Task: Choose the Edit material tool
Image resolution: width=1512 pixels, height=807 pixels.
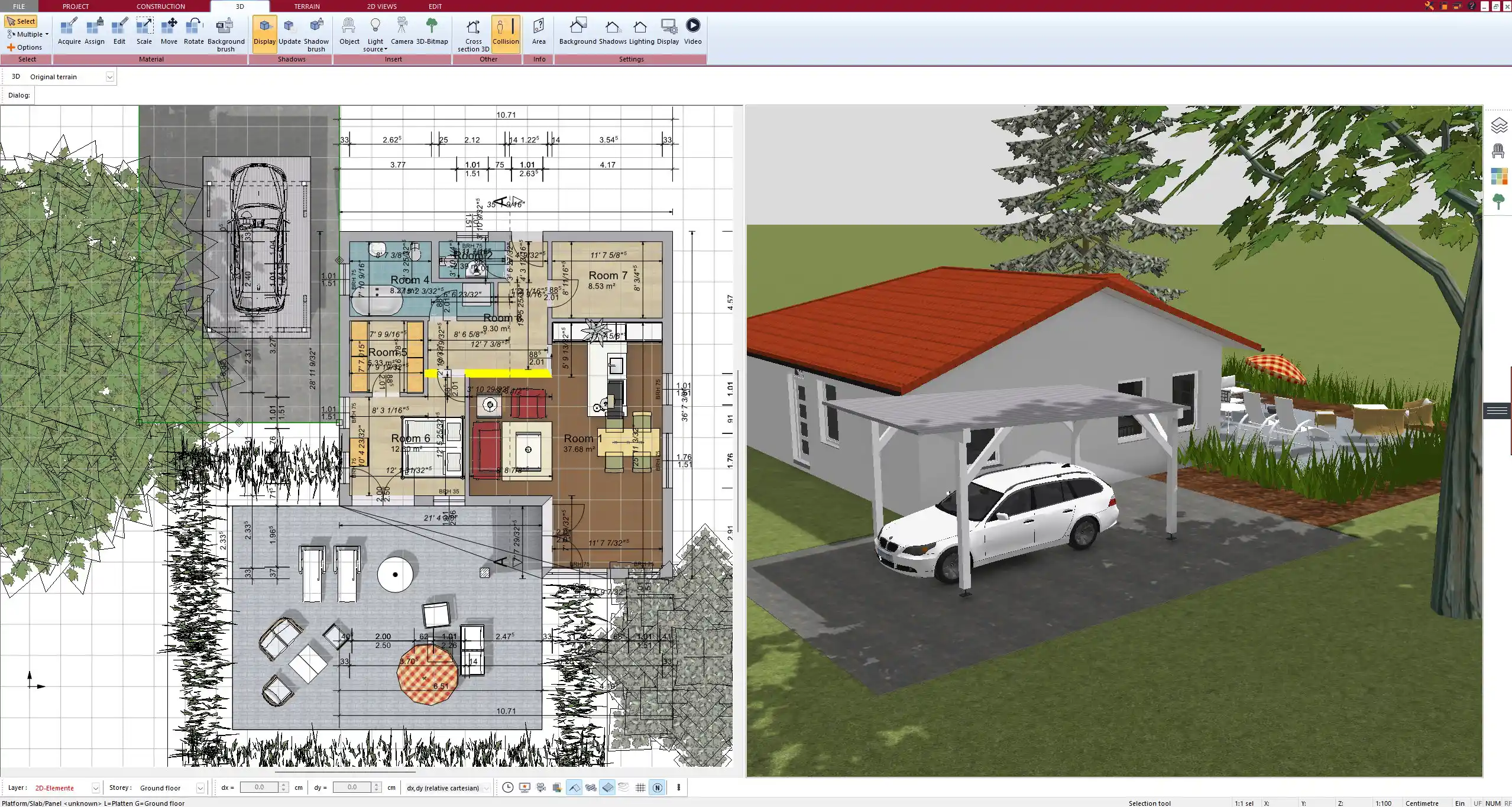Action: click(119, 31)
